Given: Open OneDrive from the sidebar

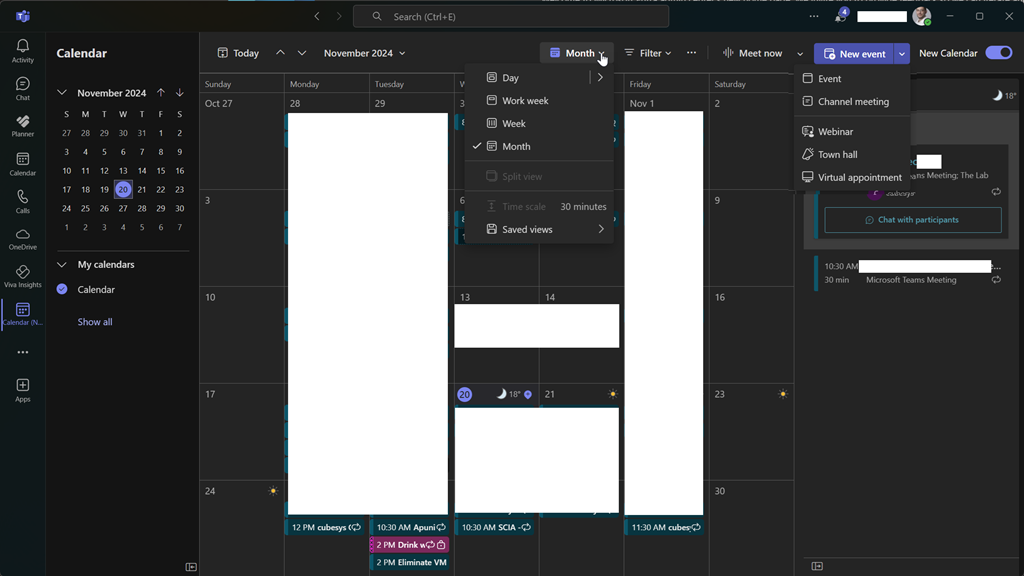Looking at the screenshot, I should coord(22,239).
